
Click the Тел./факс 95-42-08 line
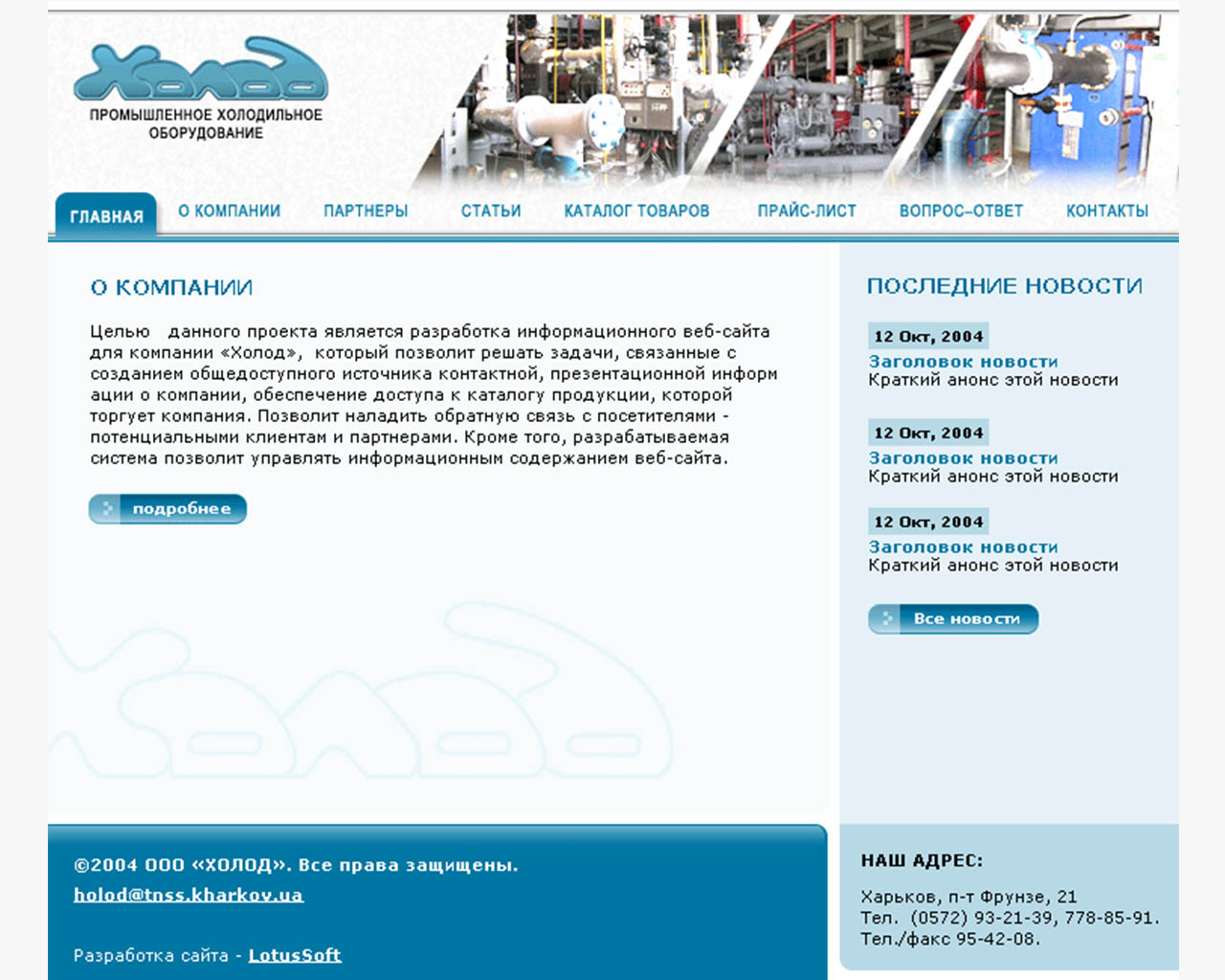(949, 939)
